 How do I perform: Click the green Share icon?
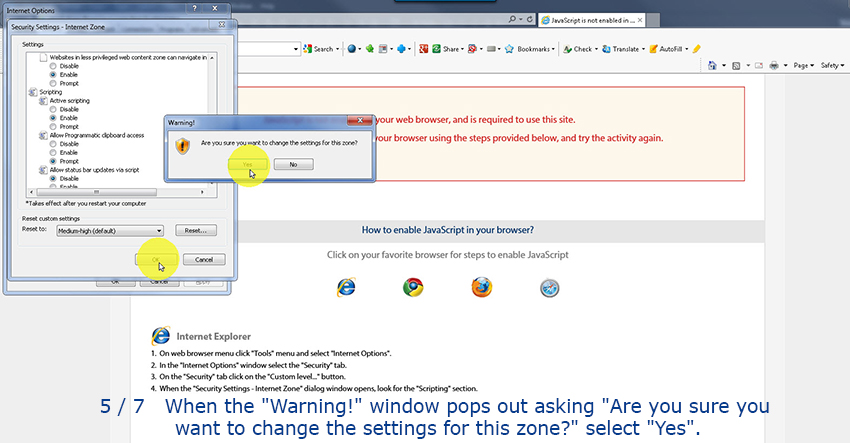coord(436,49)
